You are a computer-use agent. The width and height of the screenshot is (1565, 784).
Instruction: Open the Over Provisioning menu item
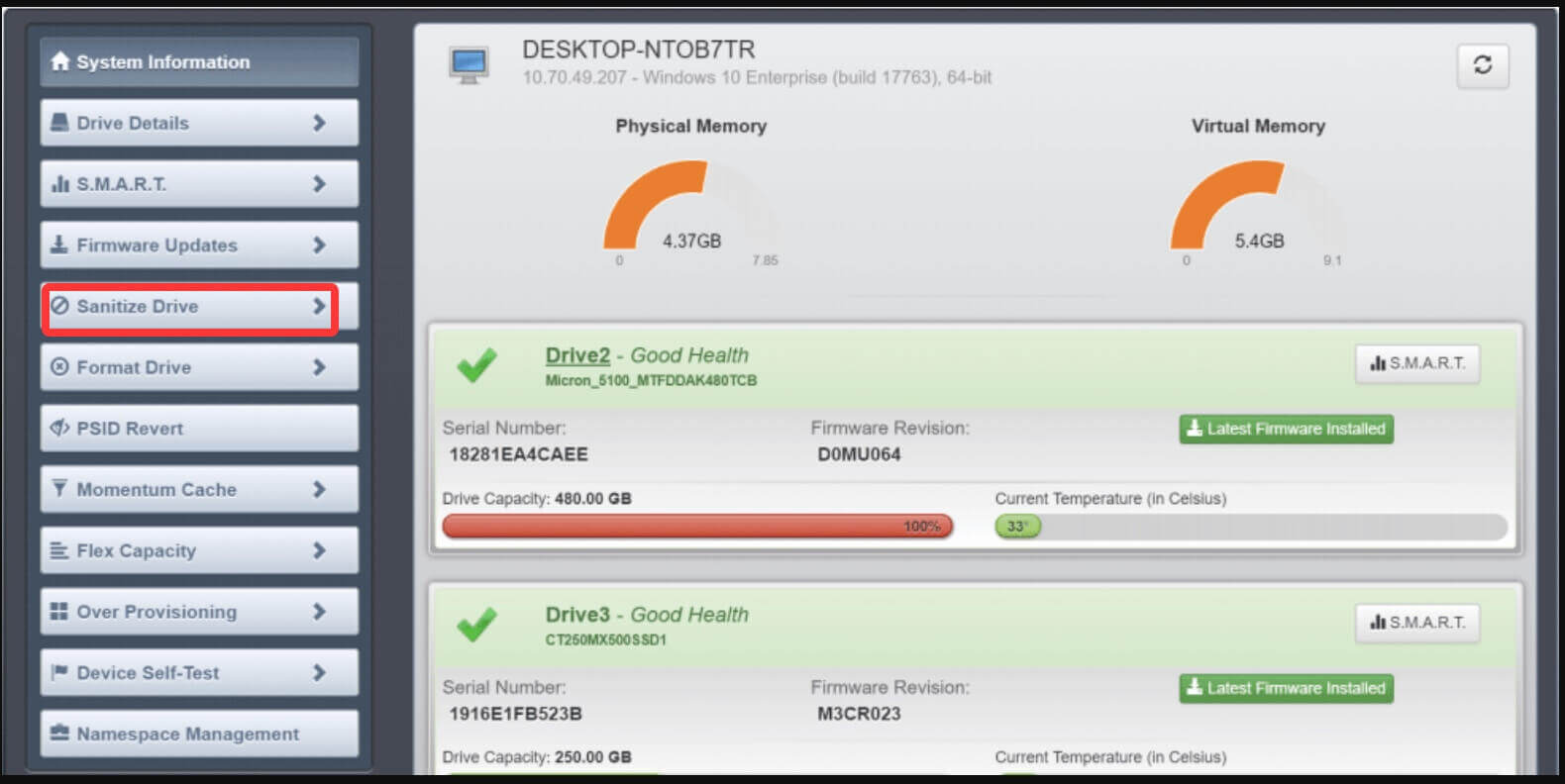(199, 611)
